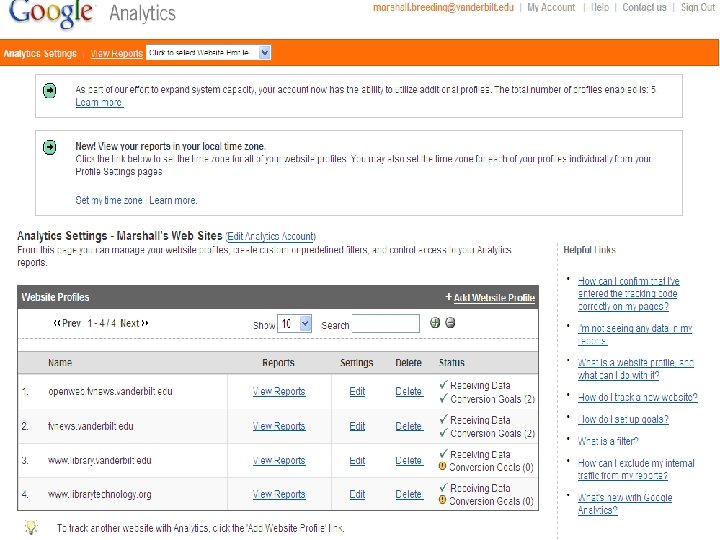Image resolution: width=720 pixels, height=540 pixels.
Task: Open help link What is a website profile
Action: 636,369
